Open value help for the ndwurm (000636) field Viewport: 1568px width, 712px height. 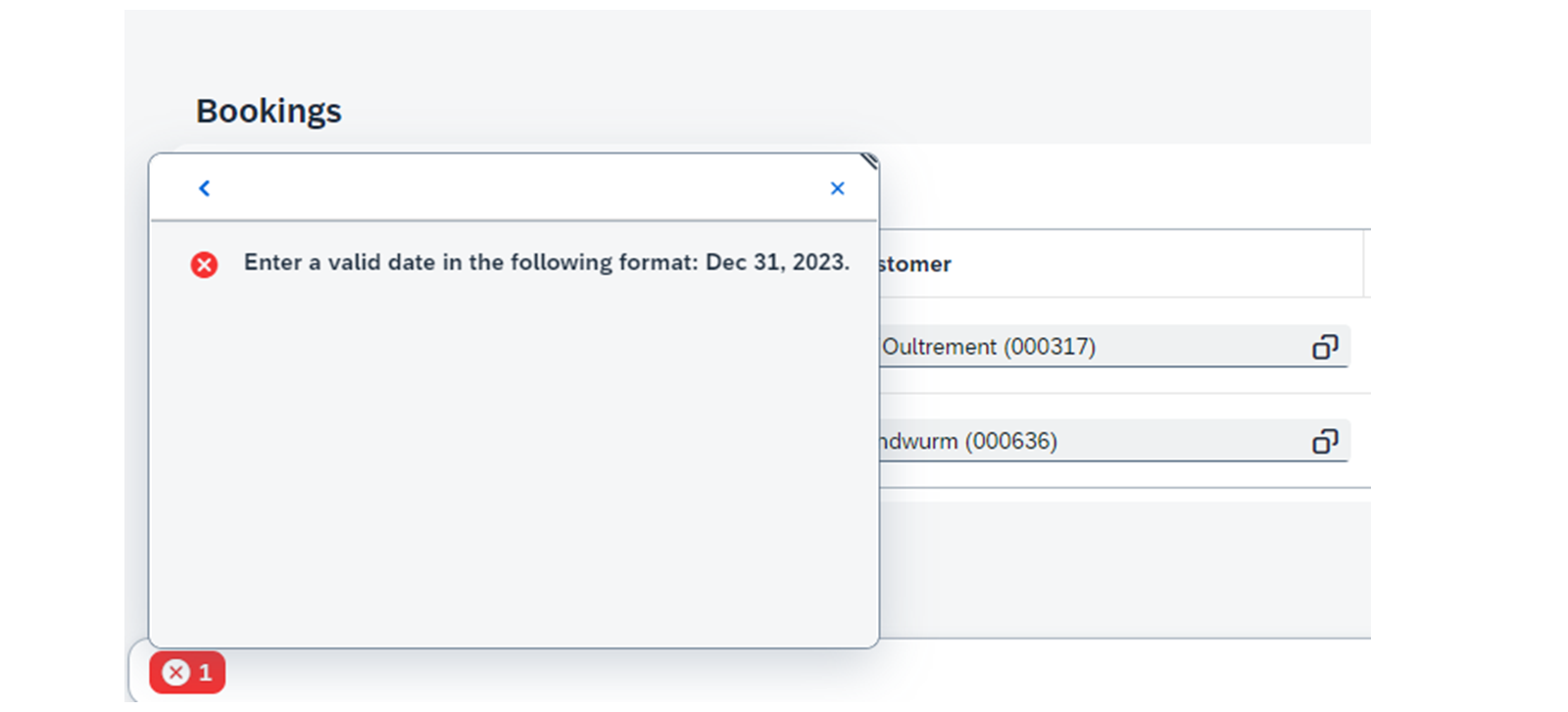(x=1325, y=442)
